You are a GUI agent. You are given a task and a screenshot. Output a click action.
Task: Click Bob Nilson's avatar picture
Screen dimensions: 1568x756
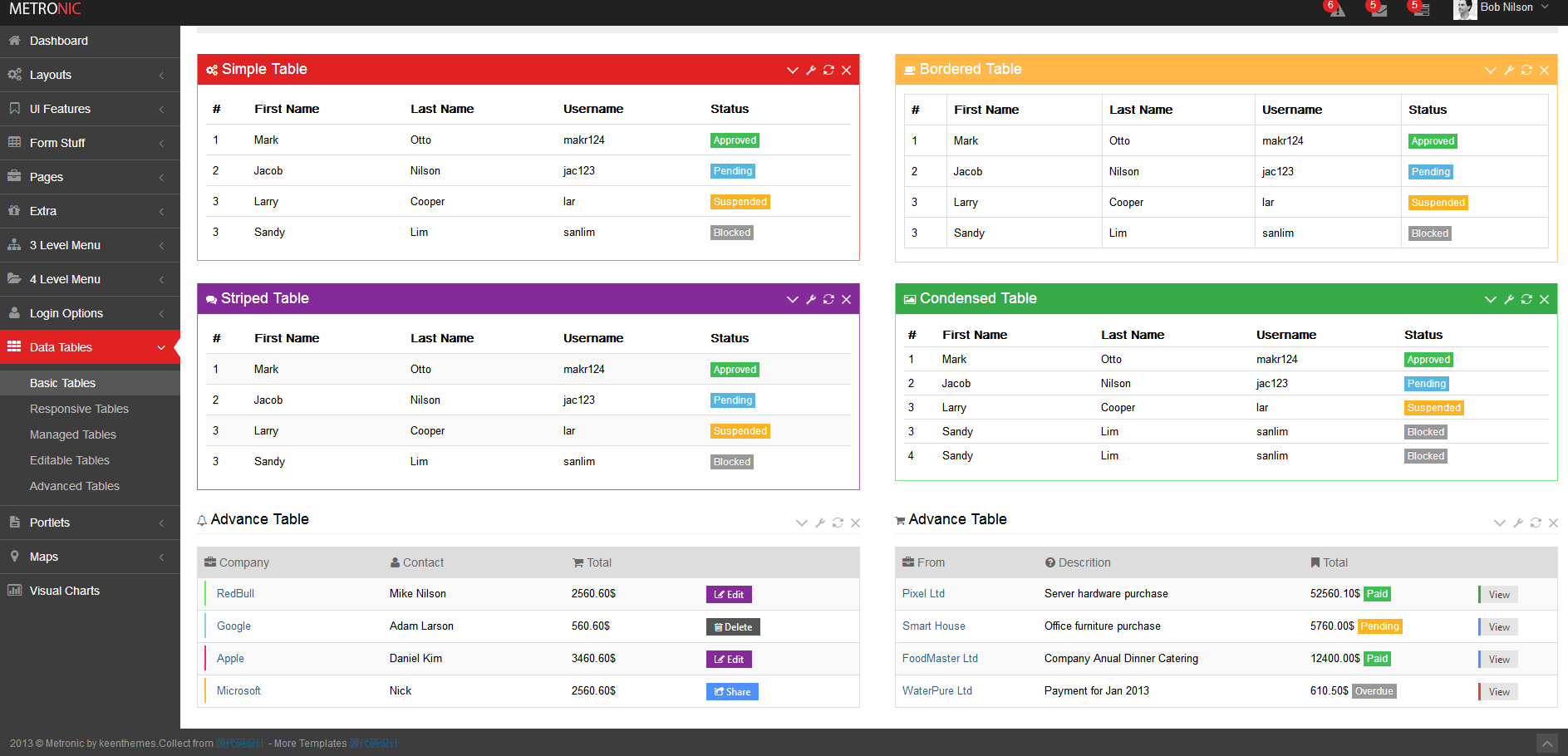(x=1464, y=9)
